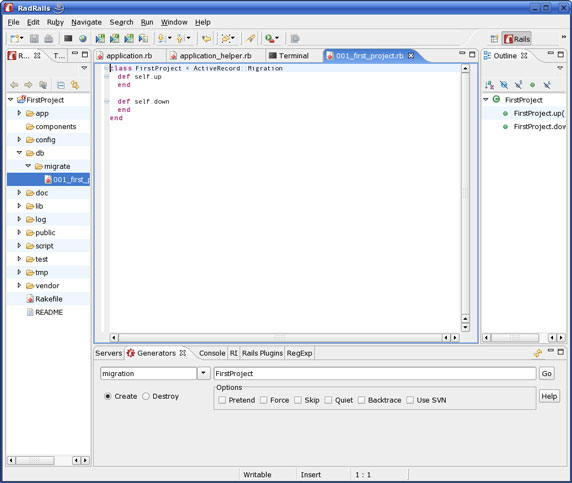The width and height of the screenshot is (572, 483).
Task: Click the New wizard toolbar icon
Action: pos(15,38)
